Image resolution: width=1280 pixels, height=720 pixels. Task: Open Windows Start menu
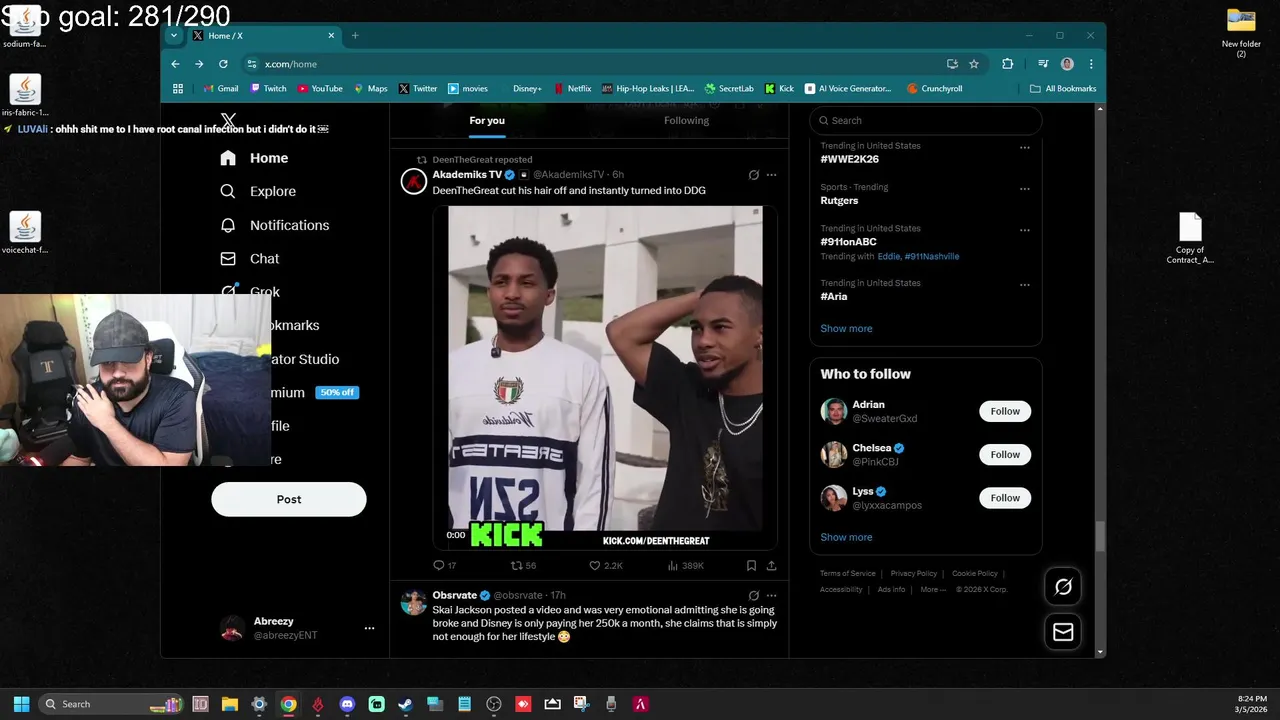click(x=21, y=704)
